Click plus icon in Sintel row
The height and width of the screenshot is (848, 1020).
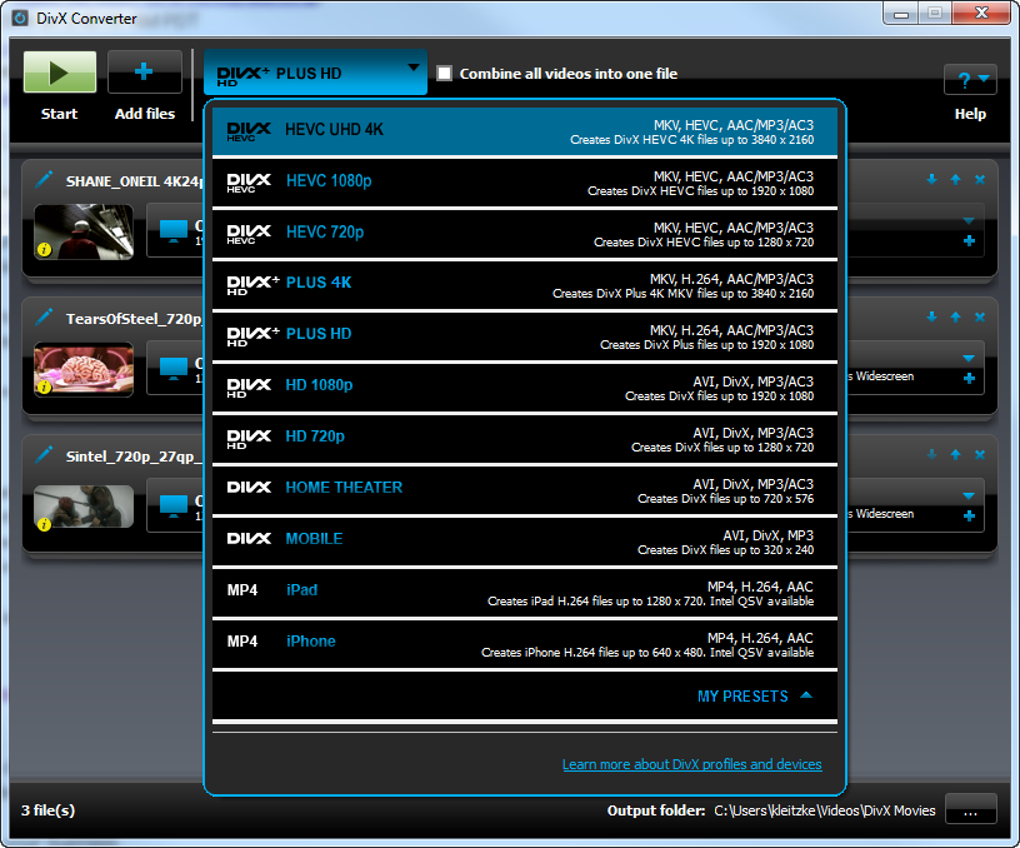(969, 516)
